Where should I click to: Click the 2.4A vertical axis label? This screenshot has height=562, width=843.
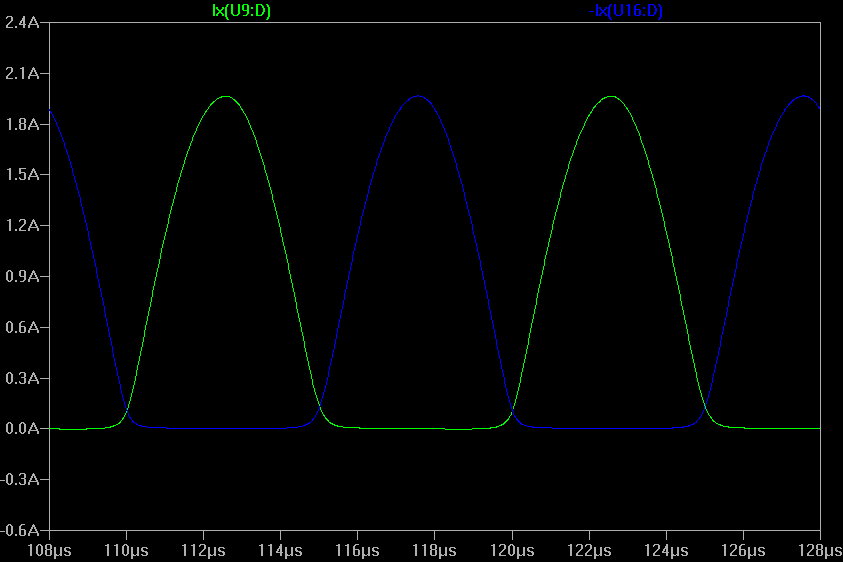(22, 23)
